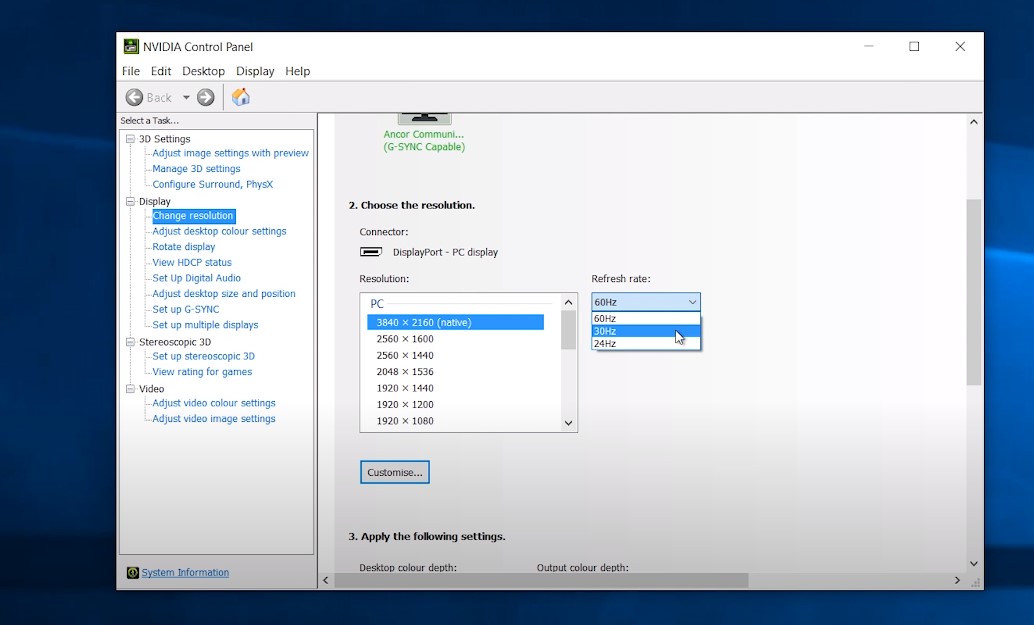This screenshot has width=1034, height=625.
Task: Click the System Information icon
Action: (133, 573)
